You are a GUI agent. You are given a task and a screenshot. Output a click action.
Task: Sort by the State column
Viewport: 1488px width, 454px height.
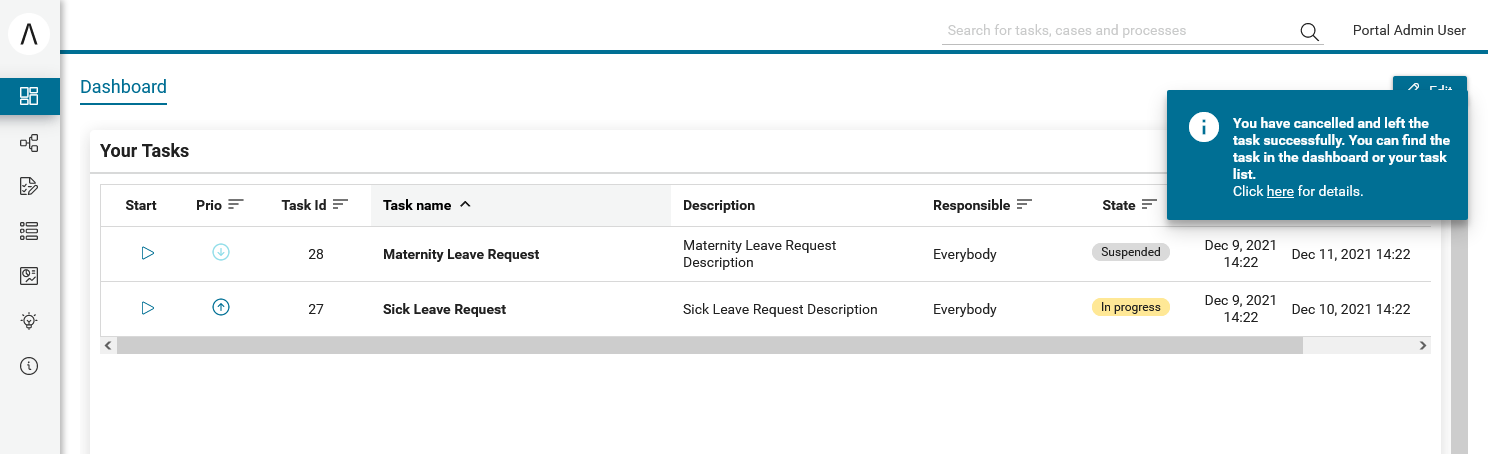point(1149,204)
